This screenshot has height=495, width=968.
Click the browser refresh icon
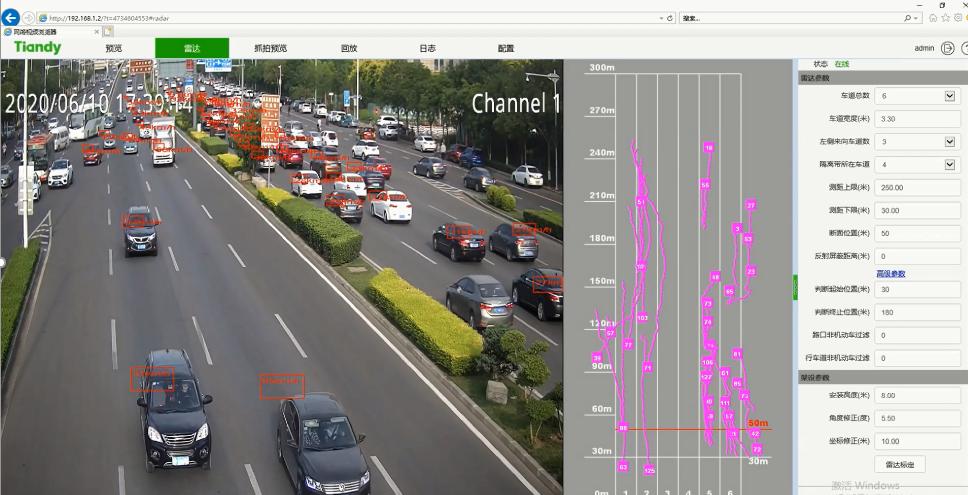(669, 18)
